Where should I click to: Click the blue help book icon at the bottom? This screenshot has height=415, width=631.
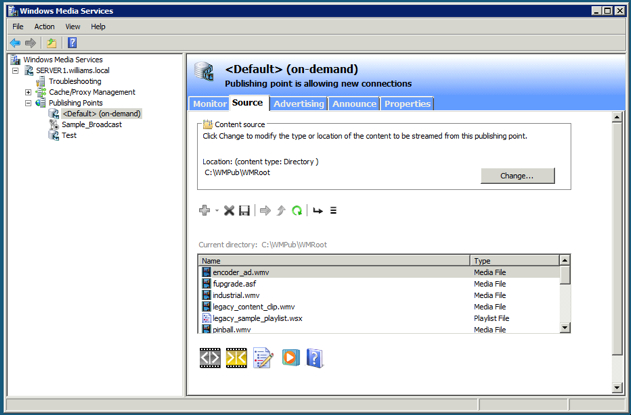point(315,358)
